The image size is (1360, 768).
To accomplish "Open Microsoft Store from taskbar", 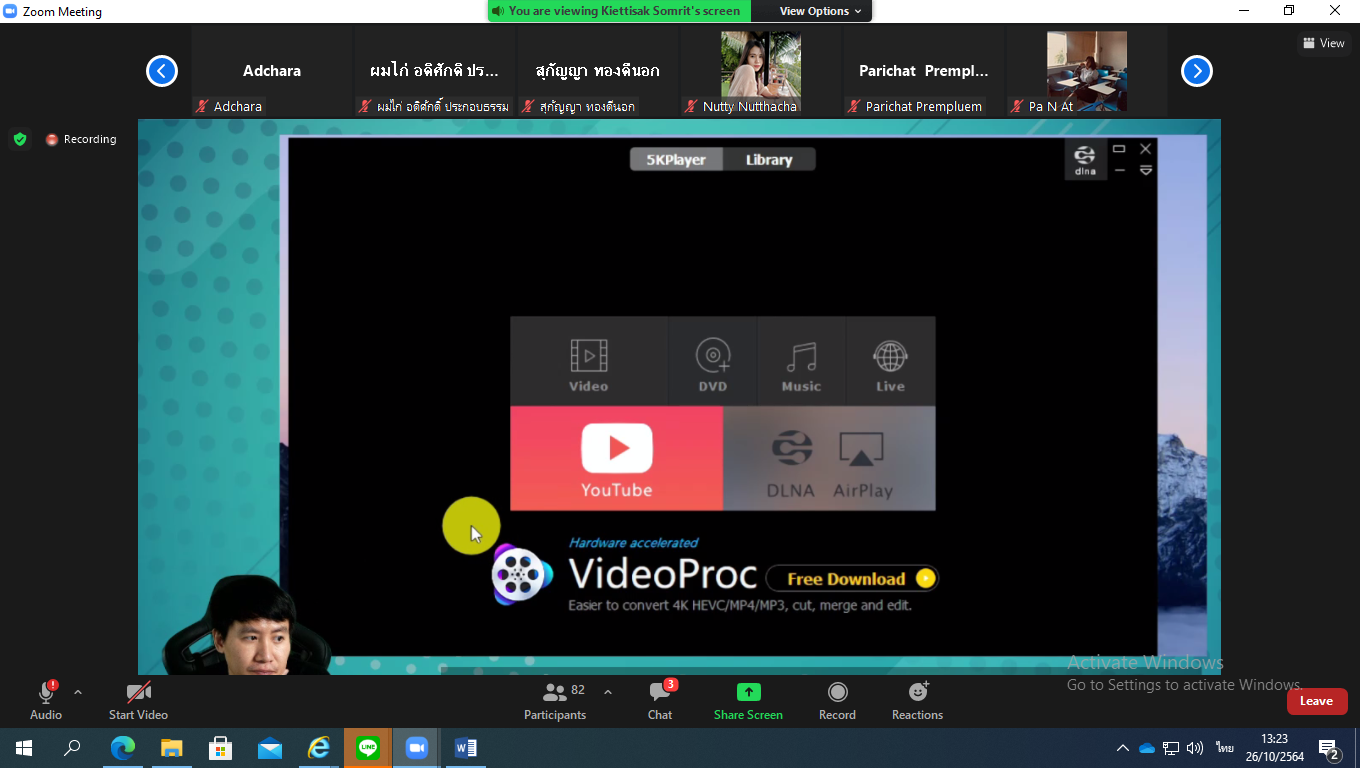I will click(220, 747).
